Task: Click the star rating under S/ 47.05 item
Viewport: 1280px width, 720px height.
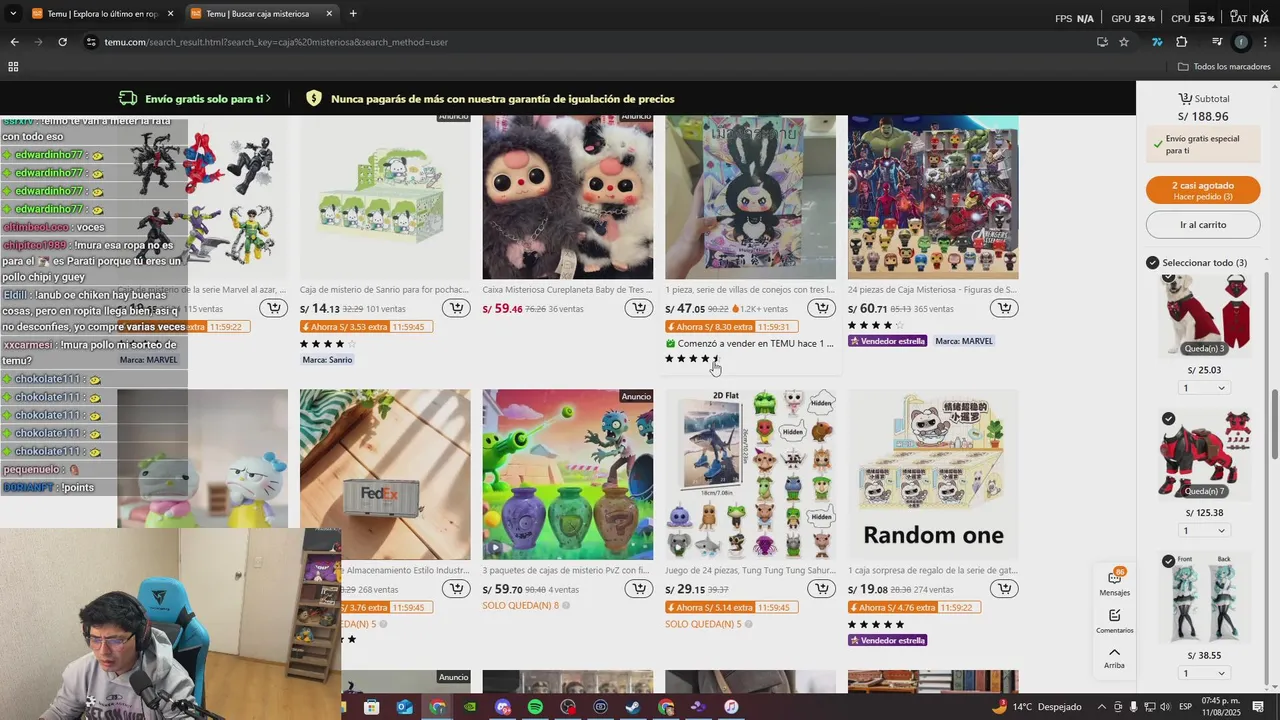Action: click(x=692, y=358)
